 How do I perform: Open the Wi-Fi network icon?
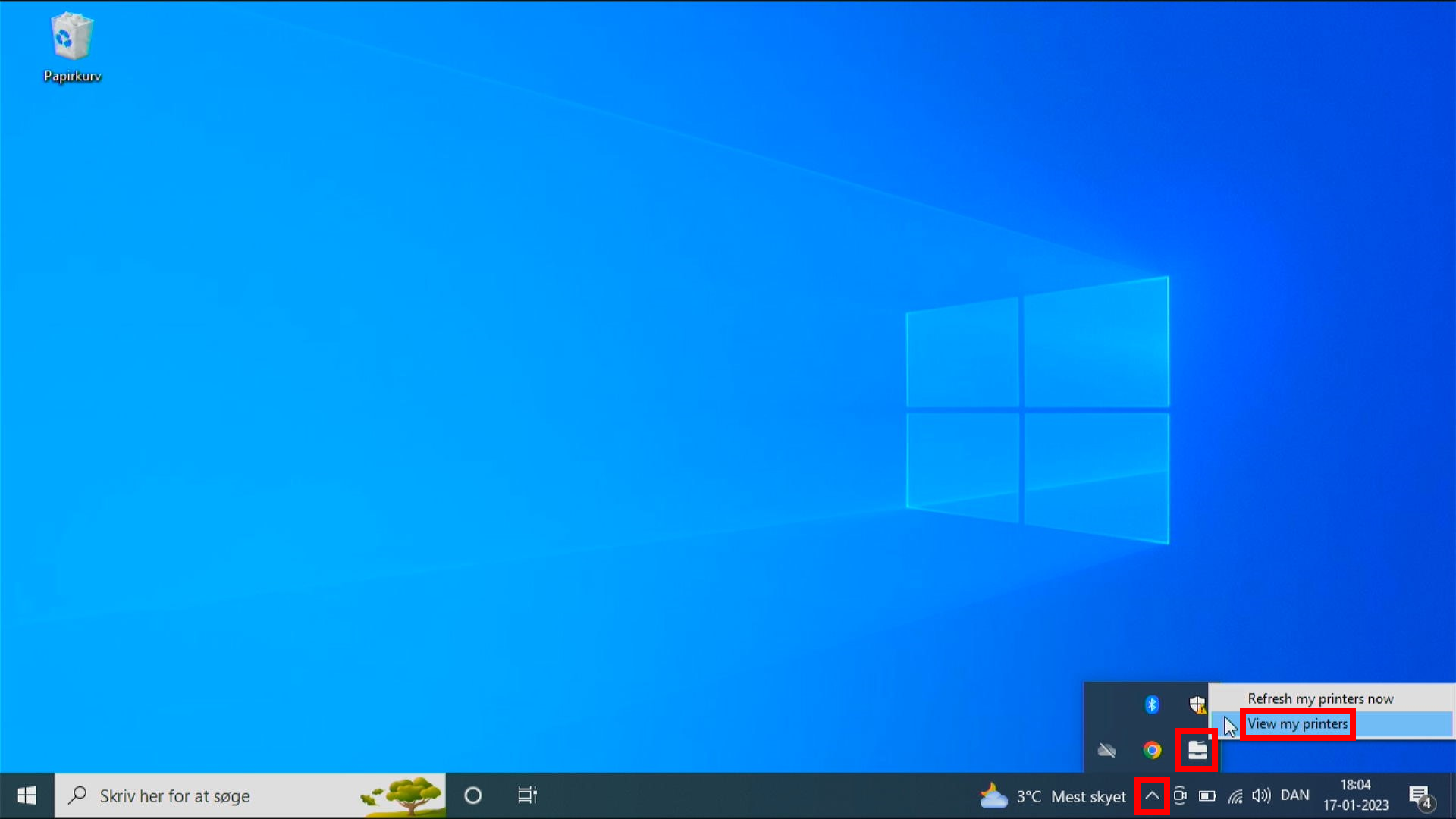pos(1235,795)
